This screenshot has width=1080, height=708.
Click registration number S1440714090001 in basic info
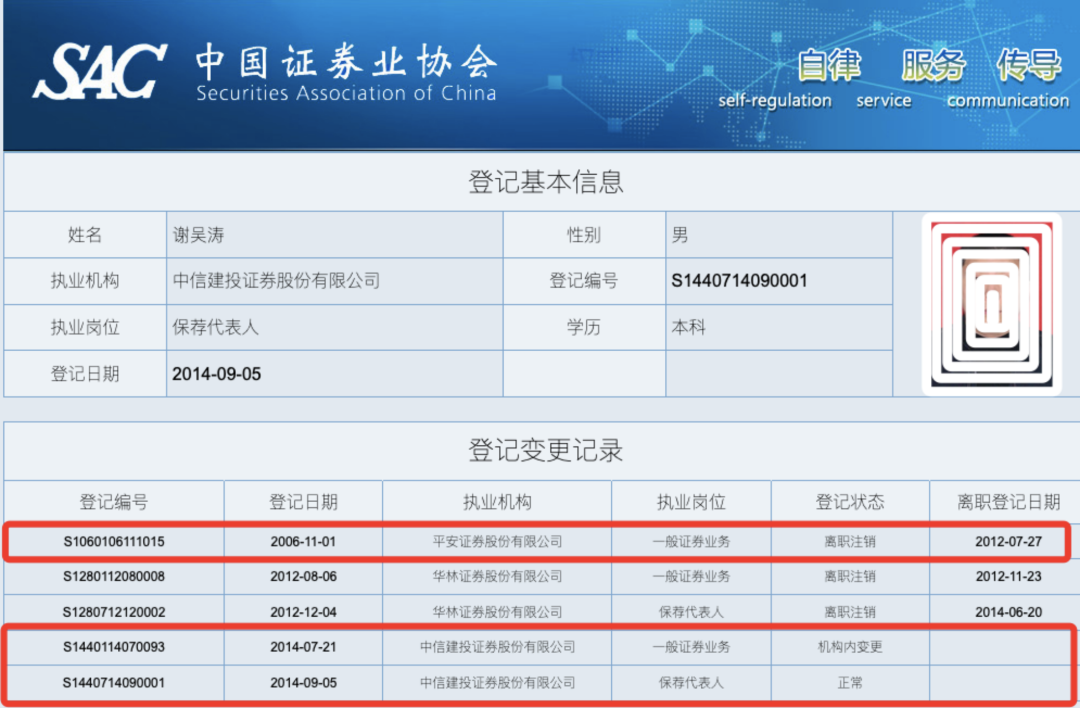739,280
